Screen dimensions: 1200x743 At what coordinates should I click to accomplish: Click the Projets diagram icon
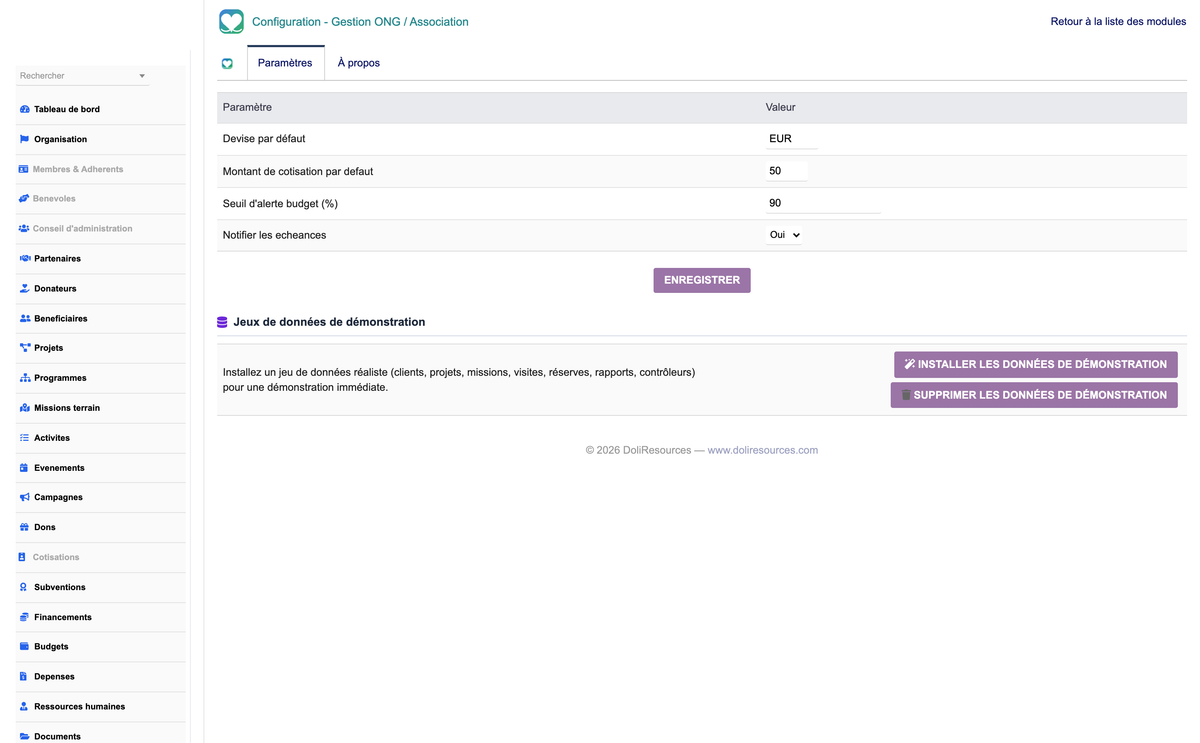[25, 348]
